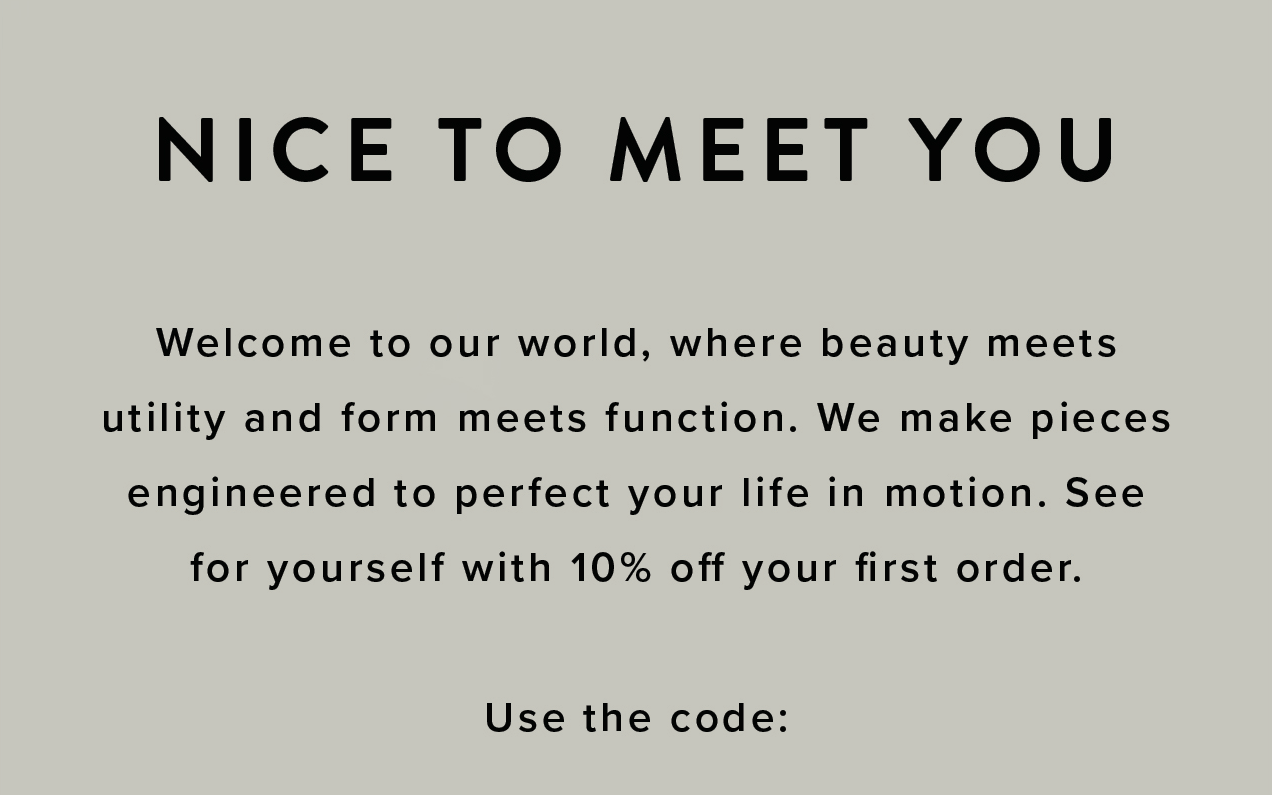Click the word 'engineered'
This screenshot has width=1272, height=795.
point(252,495)
